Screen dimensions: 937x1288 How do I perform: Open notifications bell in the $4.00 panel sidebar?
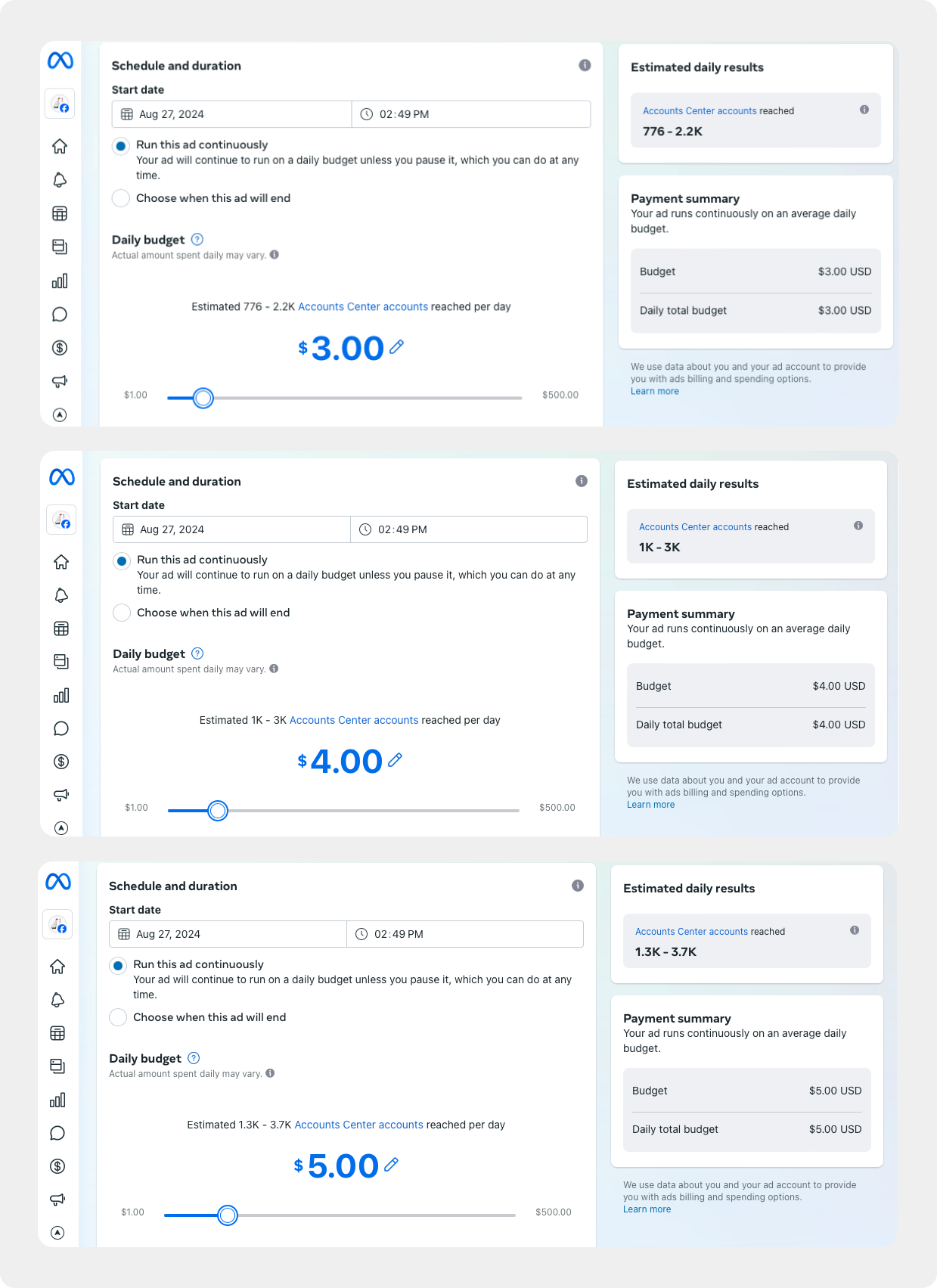61,595
